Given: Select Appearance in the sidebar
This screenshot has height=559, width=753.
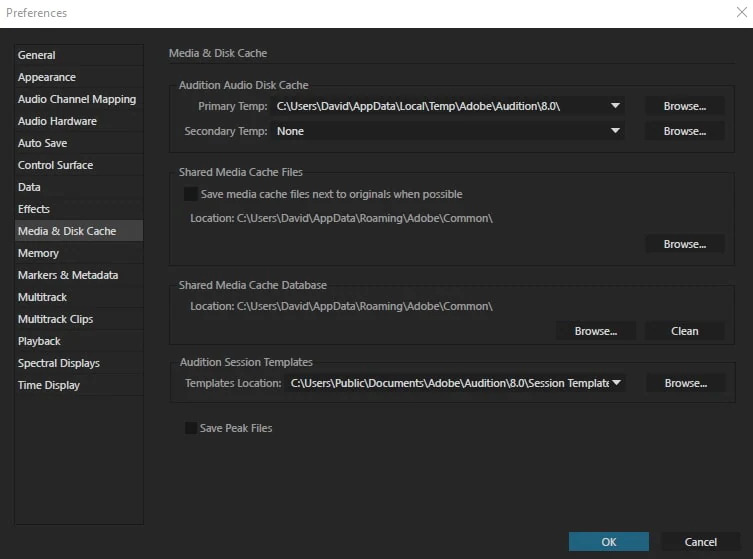Looking at the screenshot, I should click(x=79, y=77).
